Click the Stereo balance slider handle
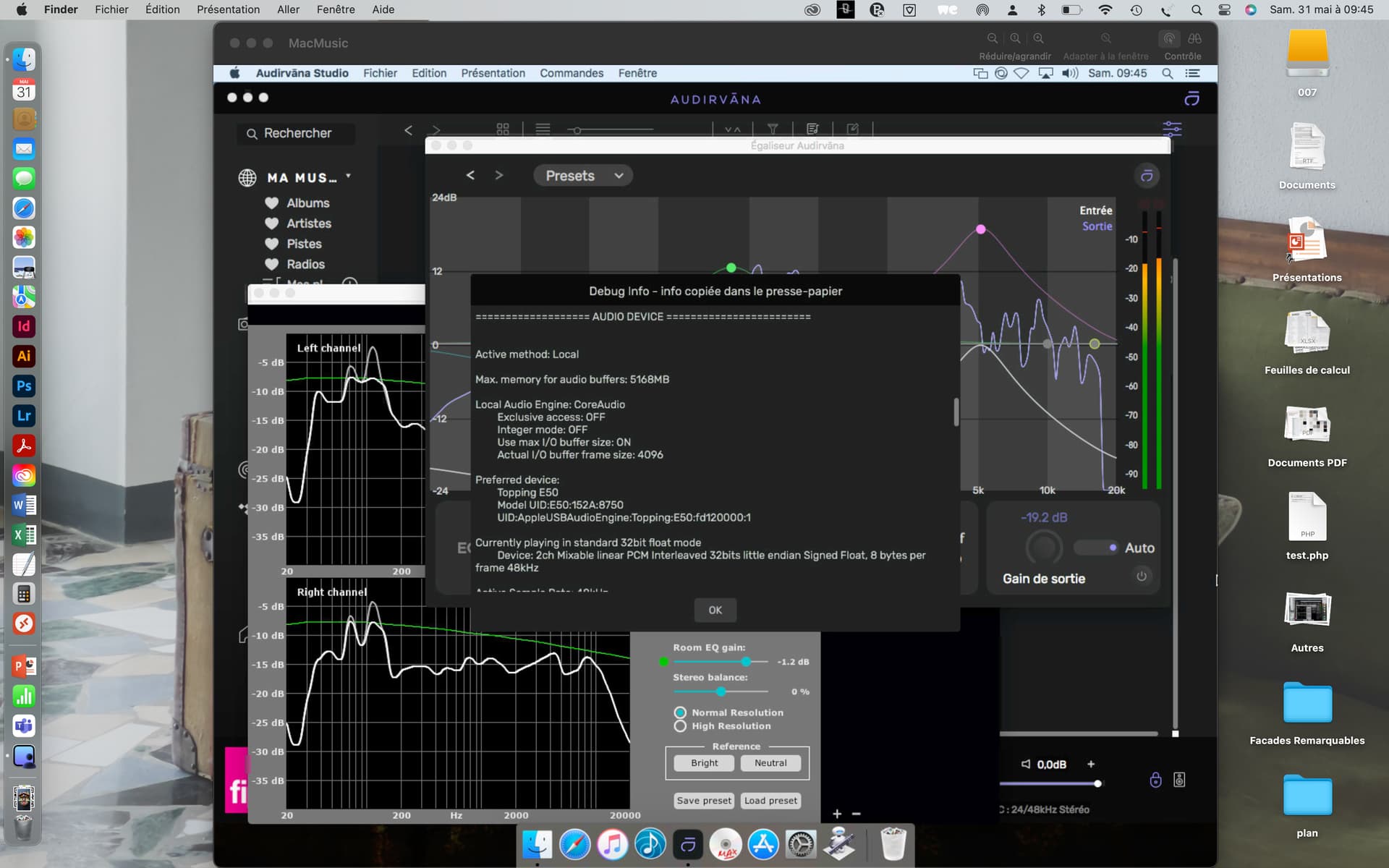 point(721,692)
